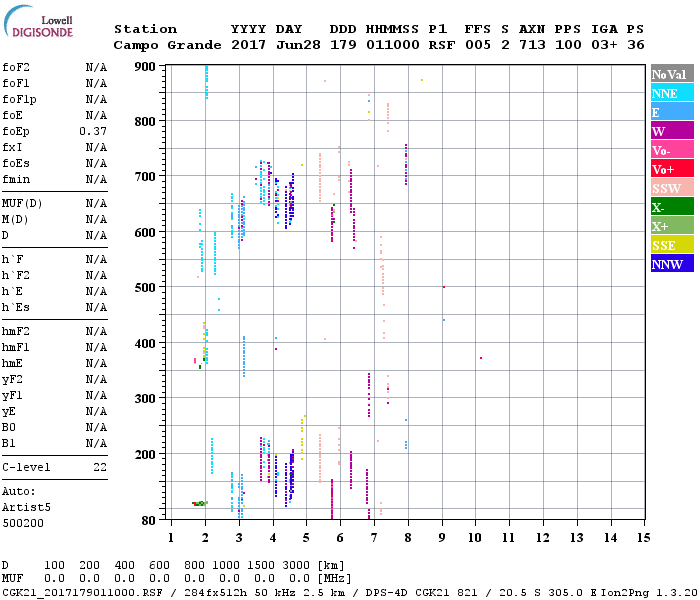Click the NNW blue legend entry
700x600 pixels.
(671, 264)
